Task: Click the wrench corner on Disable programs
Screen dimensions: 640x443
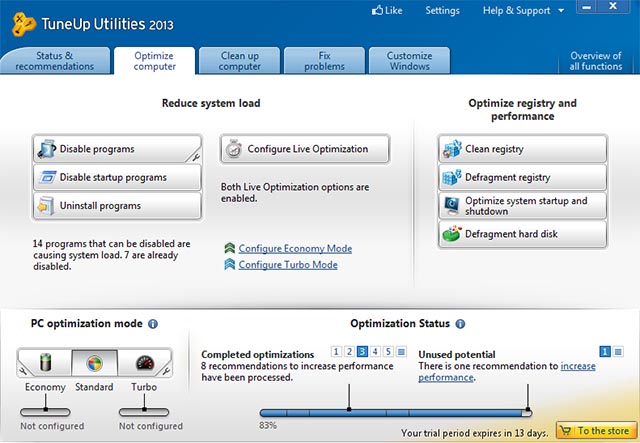Action: (196, 157)
